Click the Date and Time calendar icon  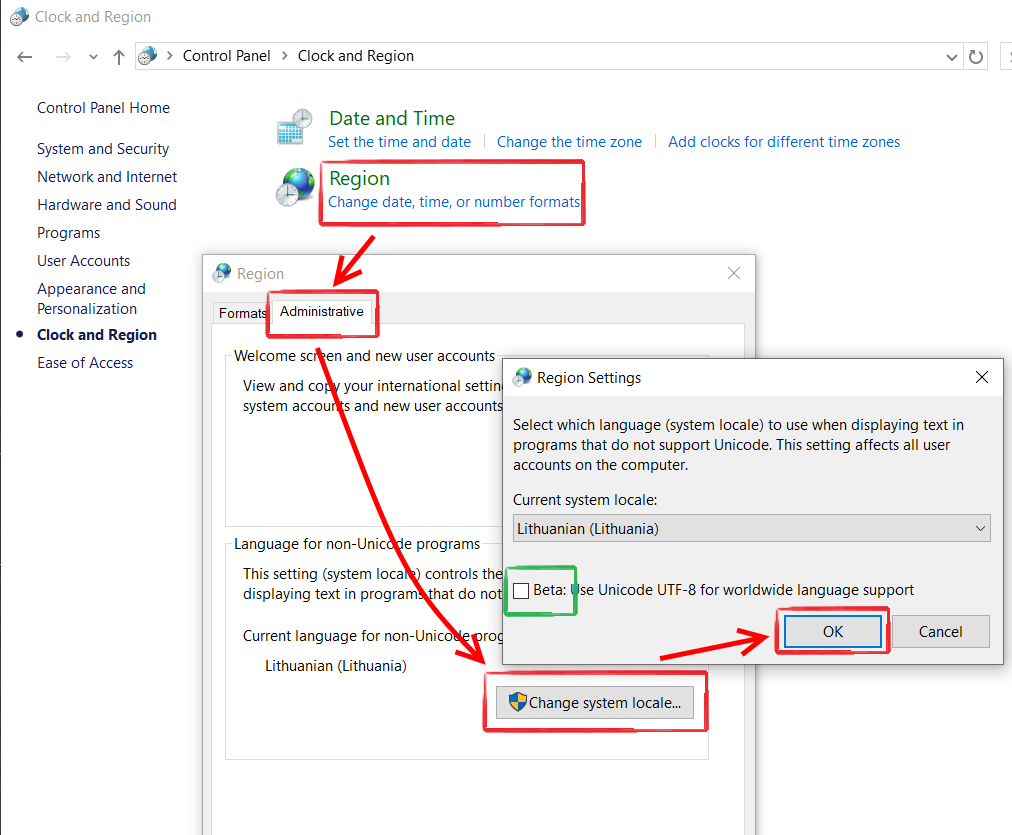[x=294, y=126]
